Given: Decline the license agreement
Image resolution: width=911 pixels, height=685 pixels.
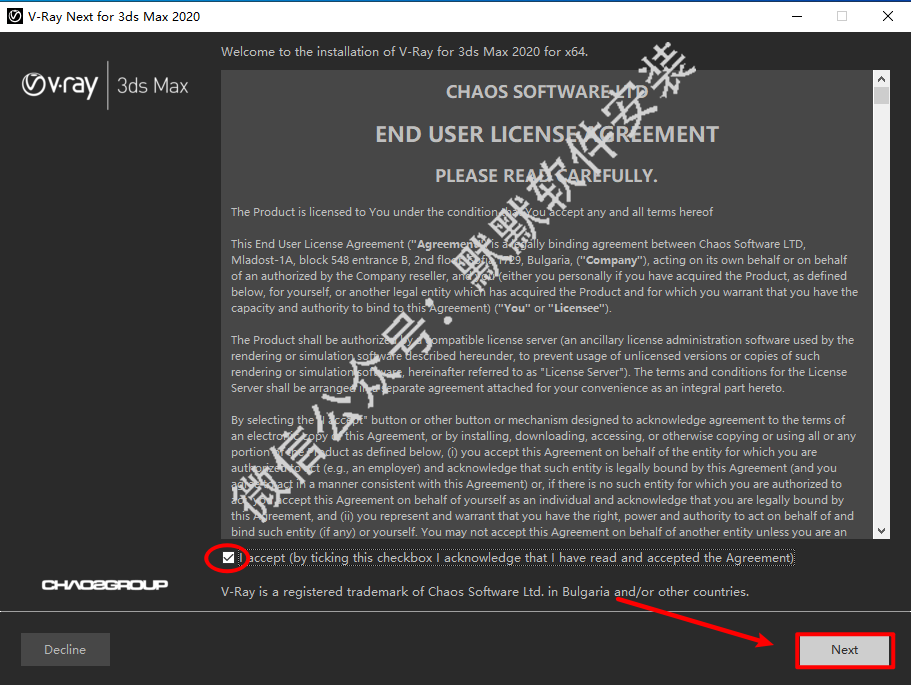Looking at the screenshot, I should (65, 649).
